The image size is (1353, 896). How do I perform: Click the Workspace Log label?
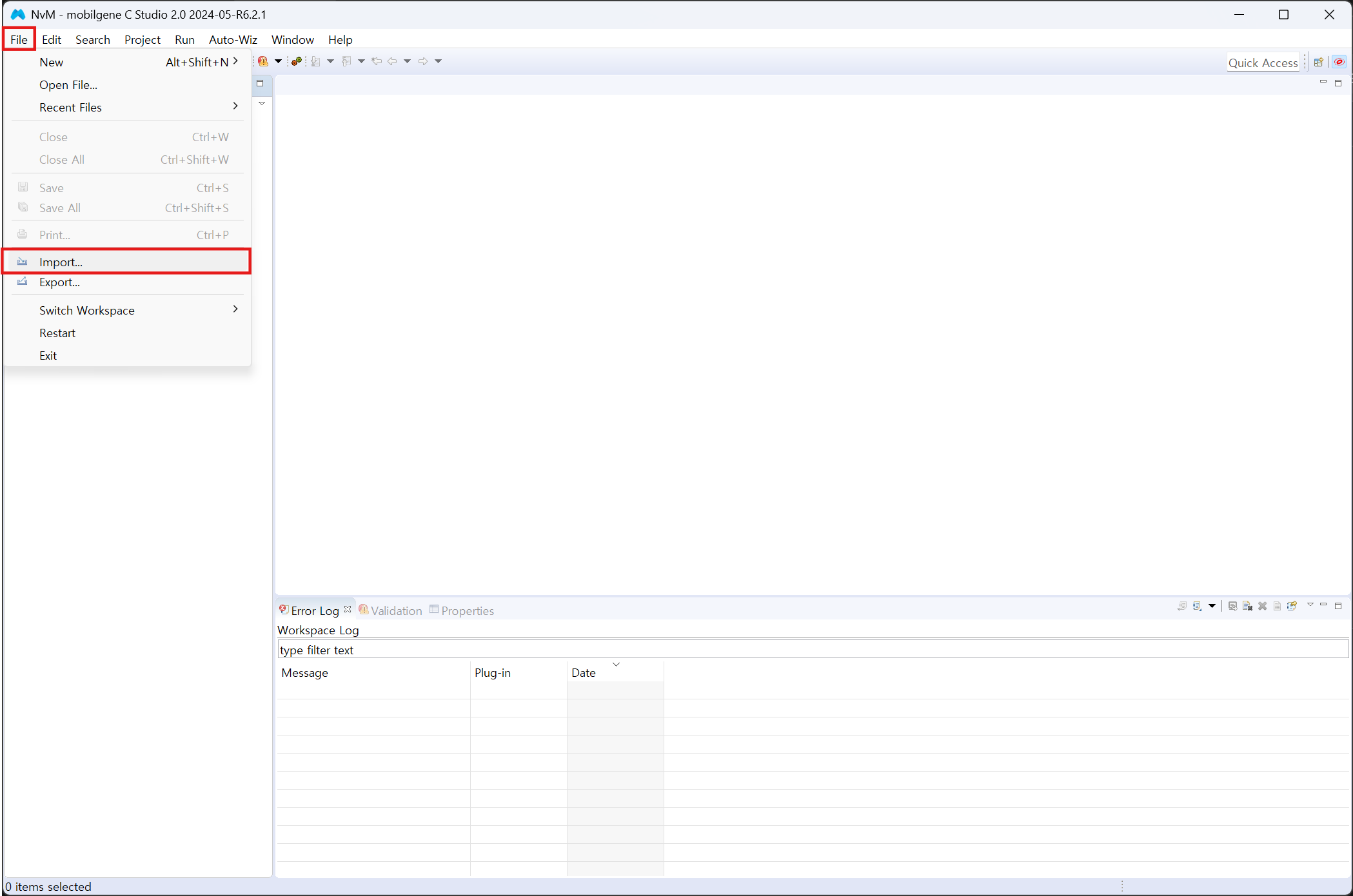[318, 630]
